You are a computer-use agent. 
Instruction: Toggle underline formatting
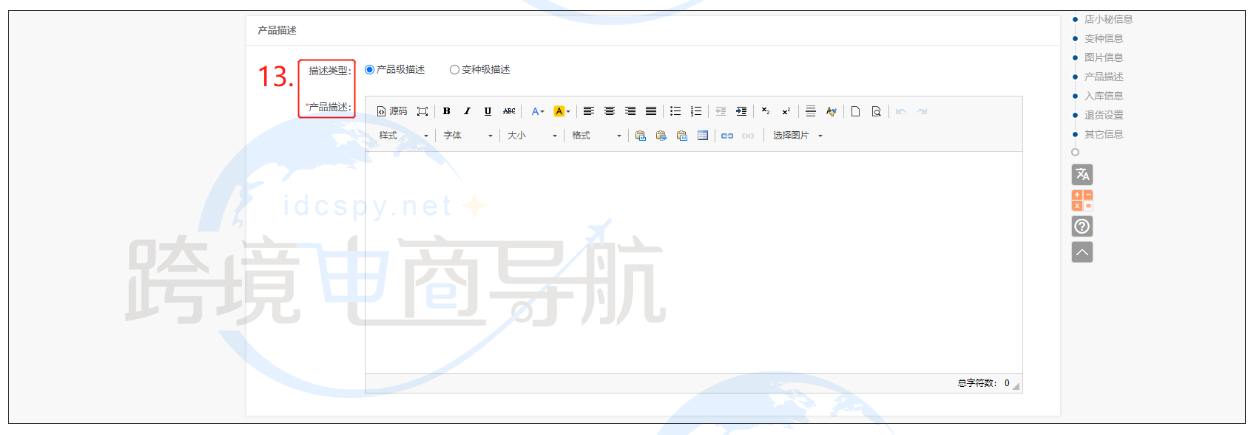[488, 111]
